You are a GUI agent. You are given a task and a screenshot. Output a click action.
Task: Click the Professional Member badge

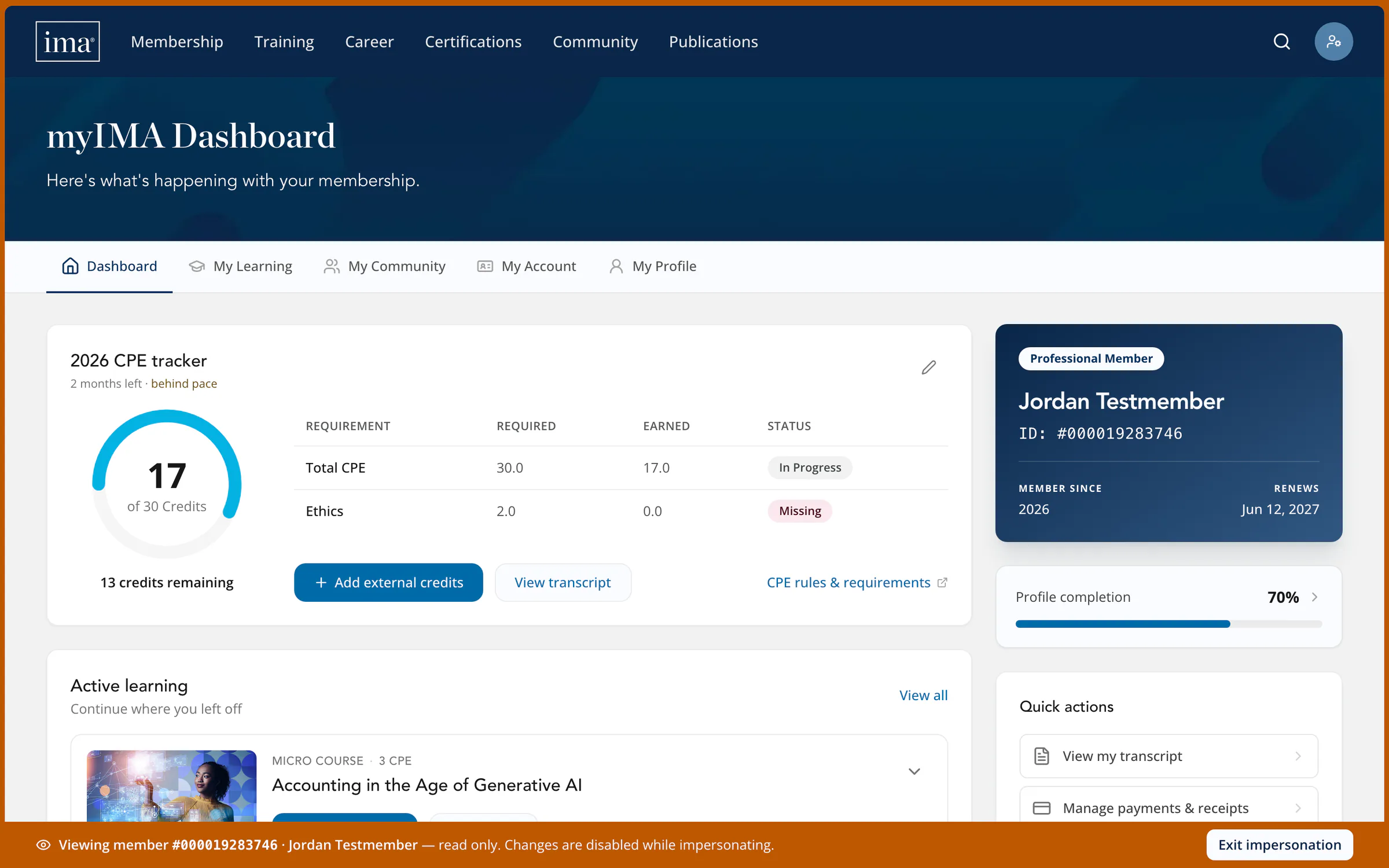1091,359
